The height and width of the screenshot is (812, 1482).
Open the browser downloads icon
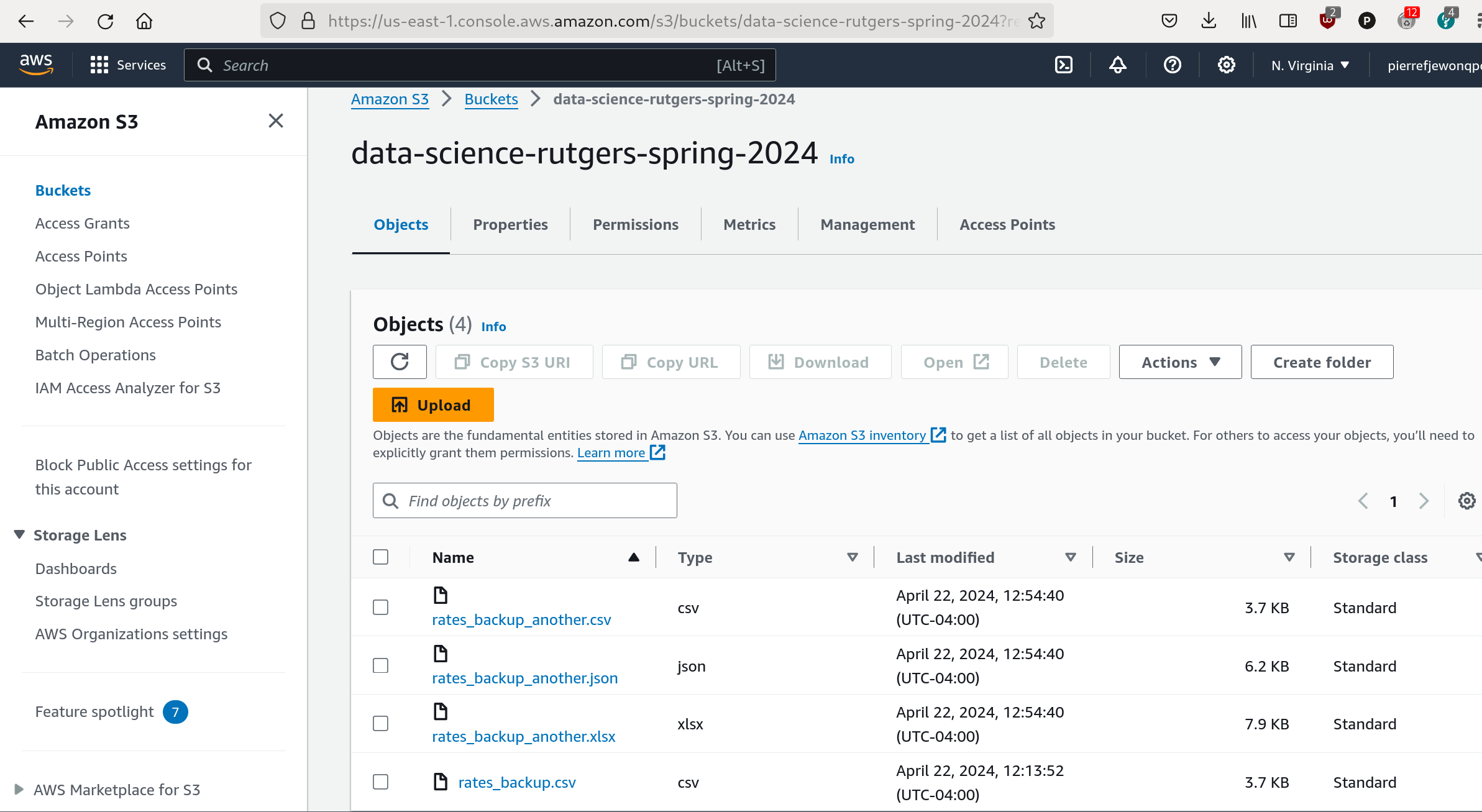click(1209, 21)
